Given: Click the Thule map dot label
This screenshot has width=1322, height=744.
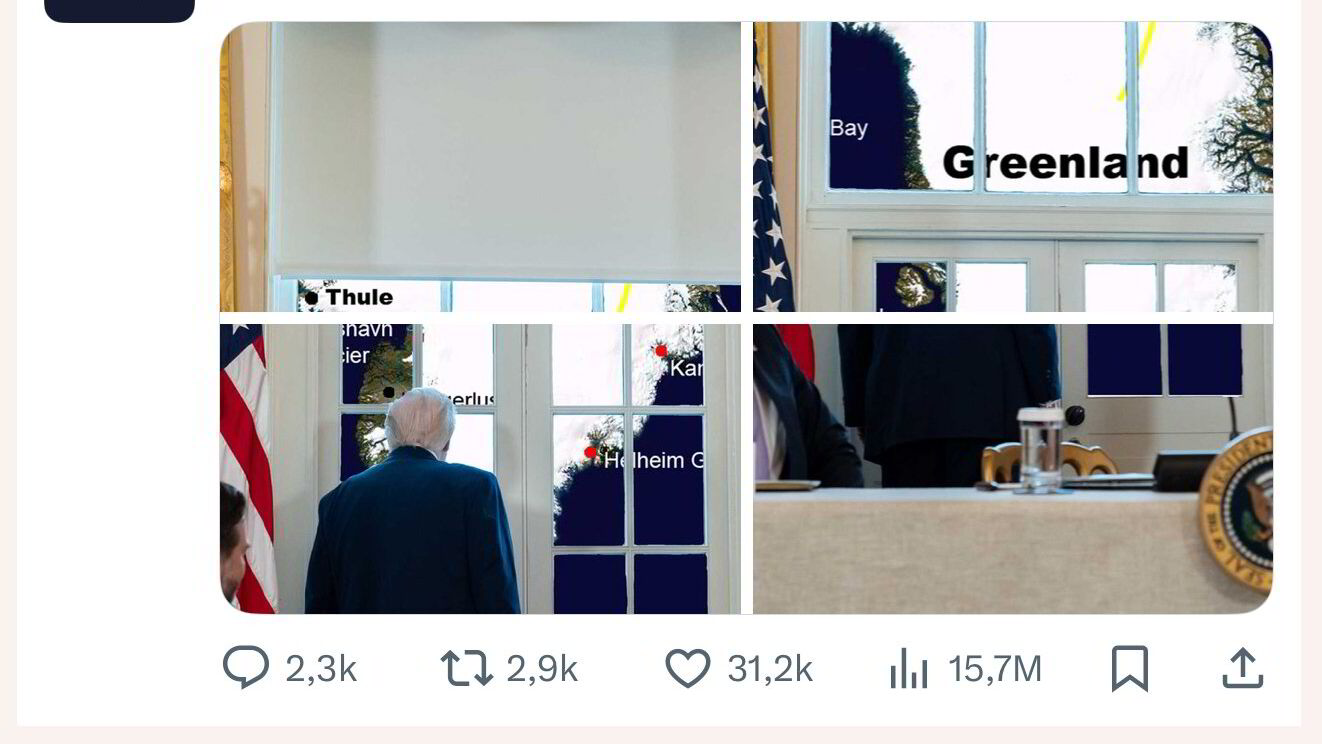Looking at the screenshot, I should click(x=349, y=297).
